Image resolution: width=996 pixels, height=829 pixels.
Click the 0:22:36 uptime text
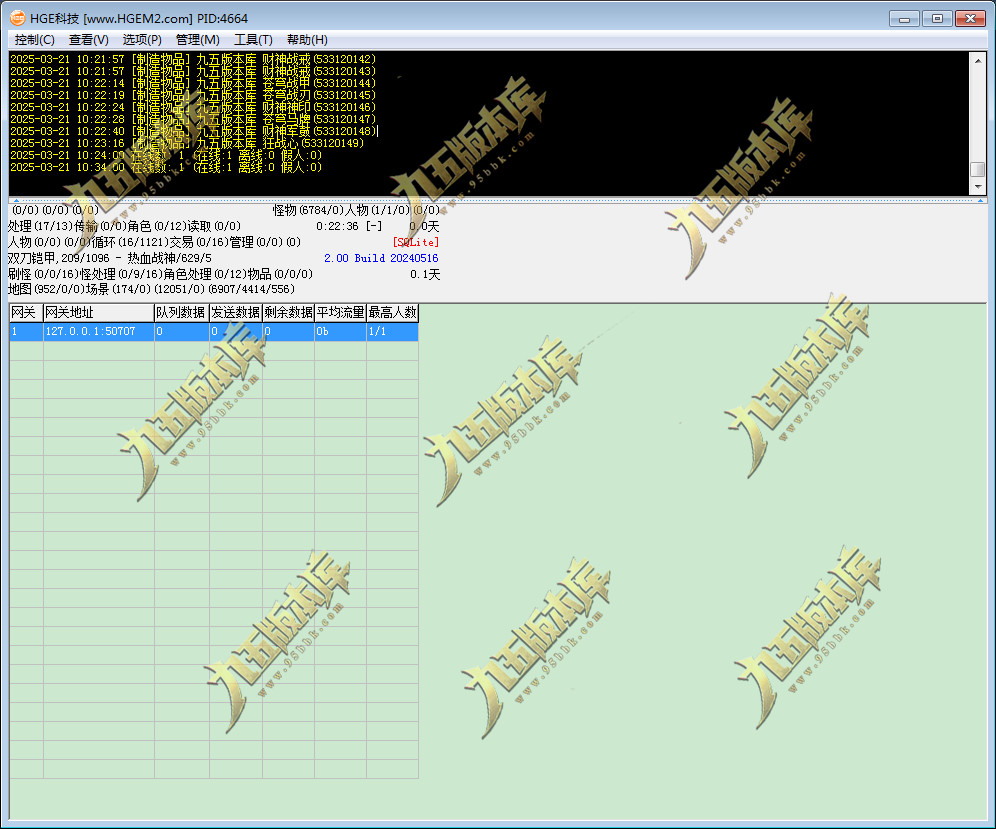click(337, 226)
